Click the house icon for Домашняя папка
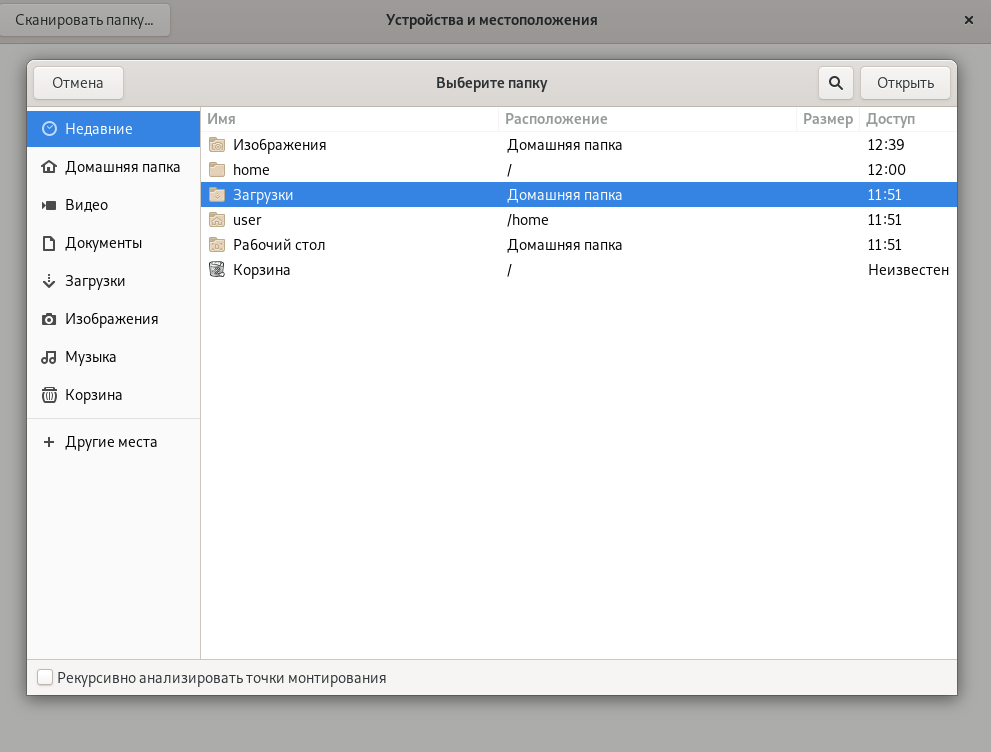Screen dimensions: 991x752 49,167
